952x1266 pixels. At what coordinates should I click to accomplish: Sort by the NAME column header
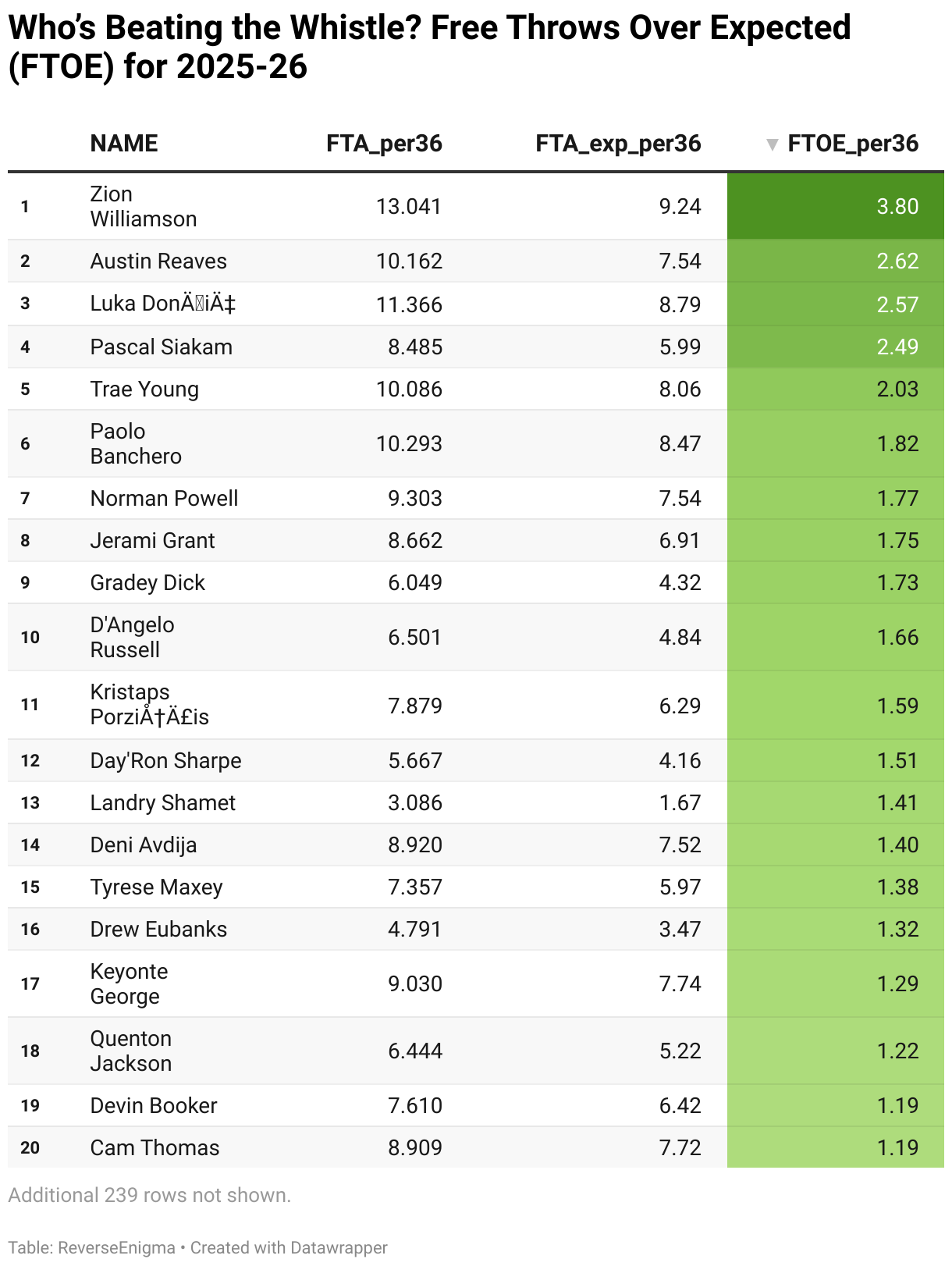point(124,144)
